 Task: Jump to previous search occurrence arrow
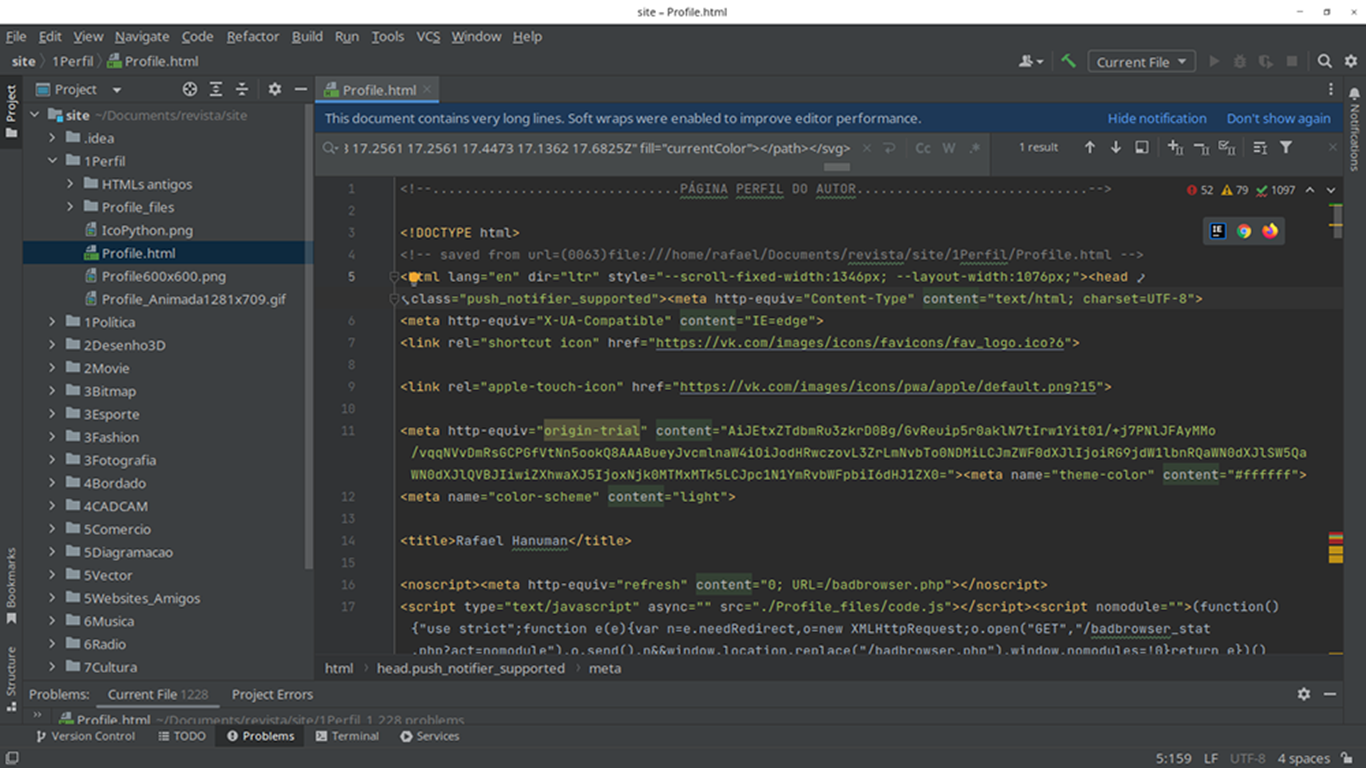(1090, 147)
